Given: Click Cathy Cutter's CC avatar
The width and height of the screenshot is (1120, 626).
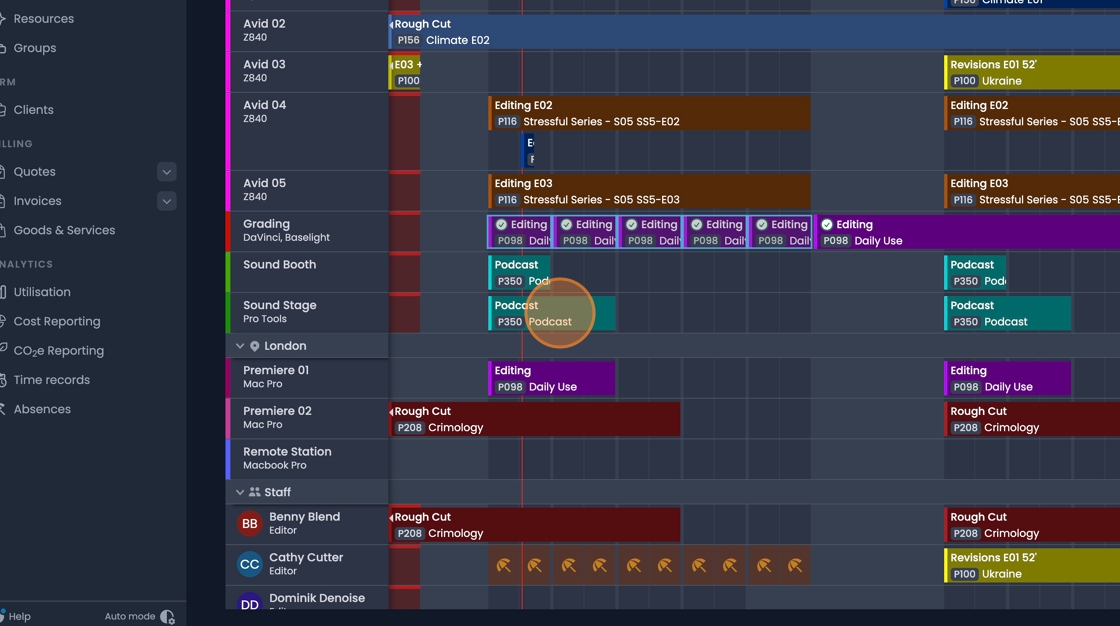Looking at the screenshot, I should pos(250,565).
